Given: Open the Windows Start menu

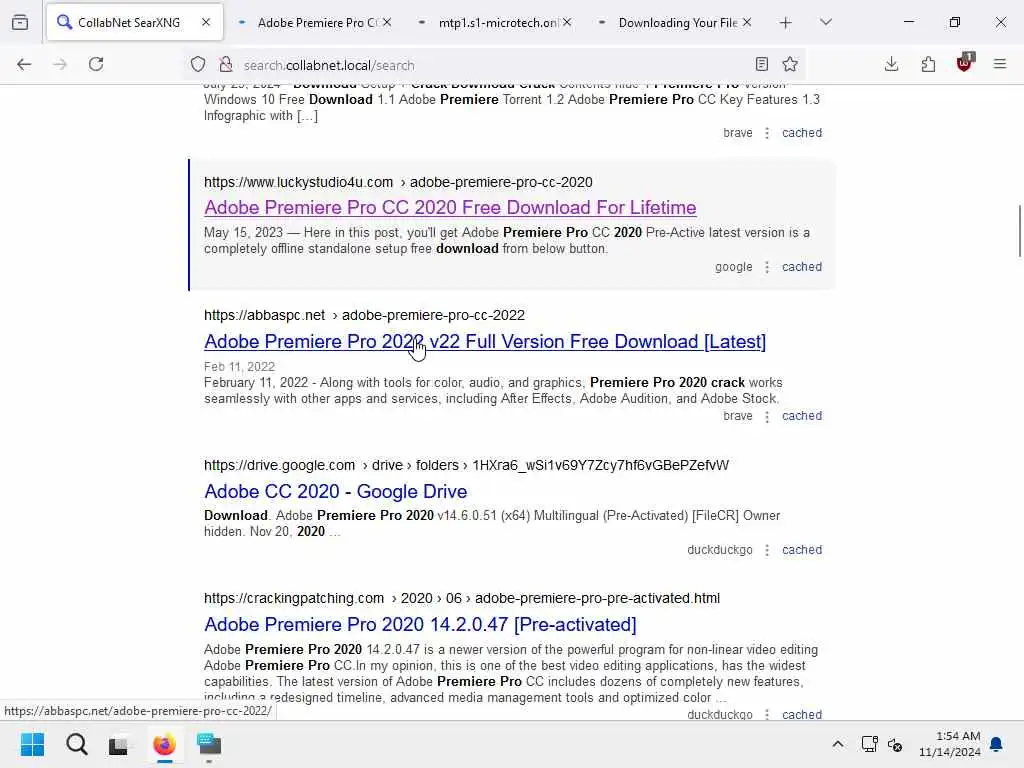Looking at the screenshot, I should point(32,744).
